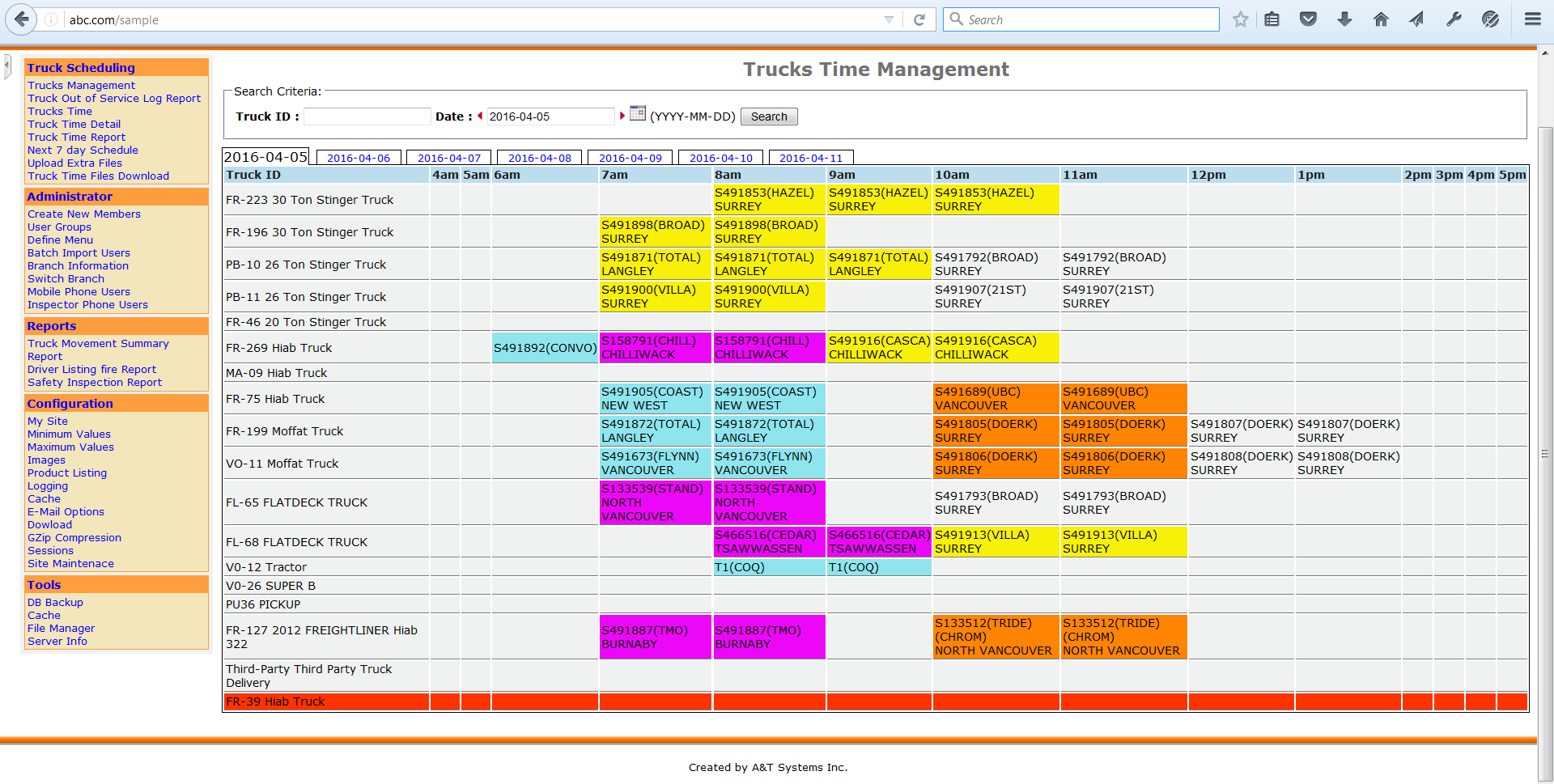Image resolution: width=1554 pixels, height=784 pixels.
Task: Open the Create New Members link
Action: [x=83, y=214]
